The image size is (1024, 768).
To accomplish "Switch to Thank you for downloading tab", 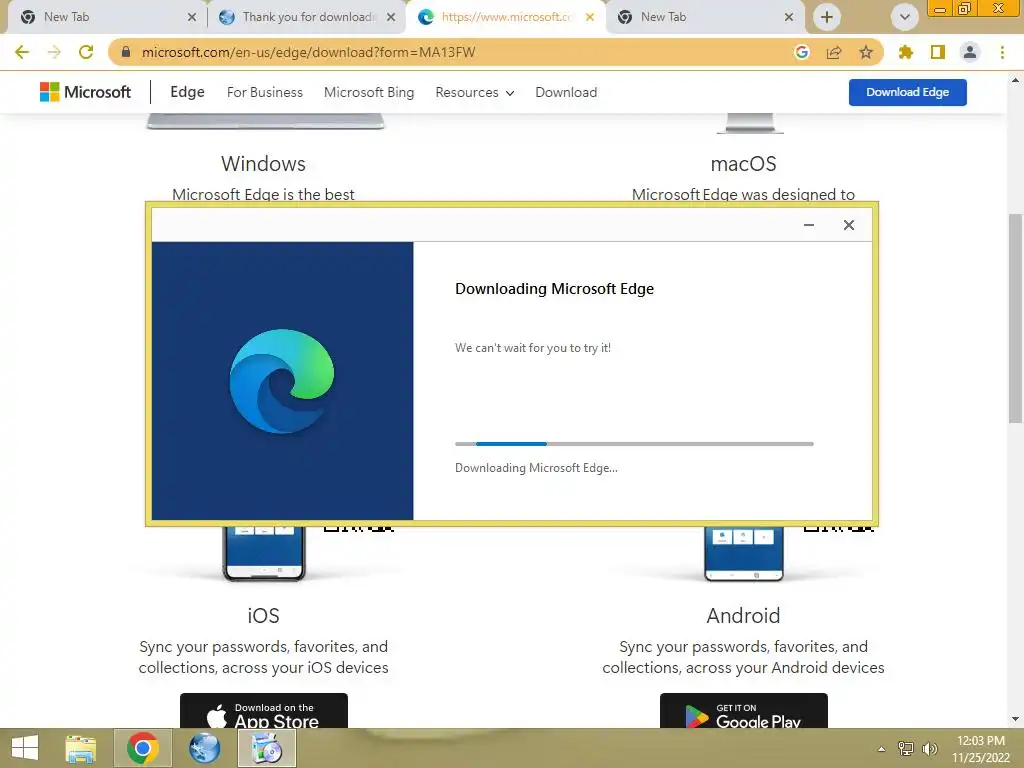I will (308, 17).
